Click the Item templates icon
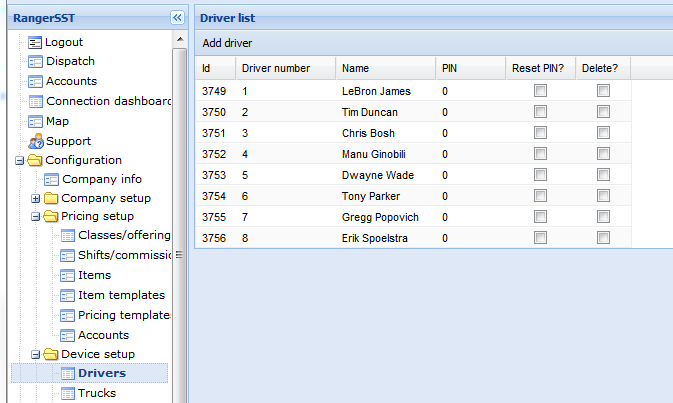This screenshot has width=673, height=403. pyautogui.click(x=68, y=295)
